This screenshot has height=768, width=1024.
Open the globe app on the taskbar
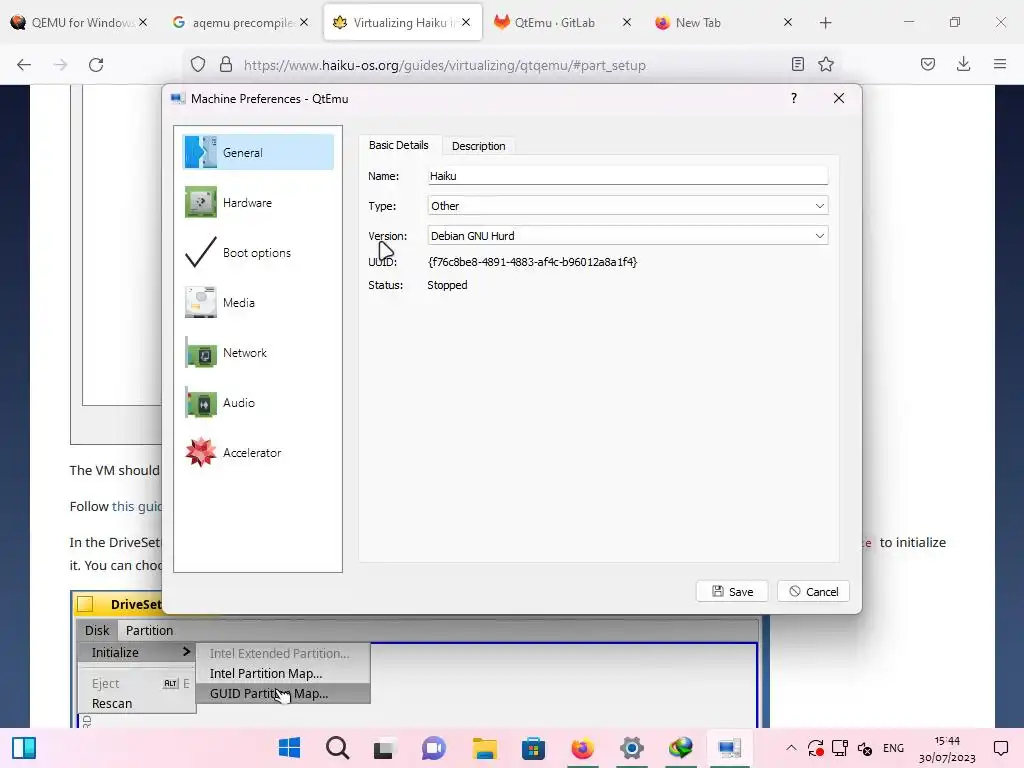680,748
